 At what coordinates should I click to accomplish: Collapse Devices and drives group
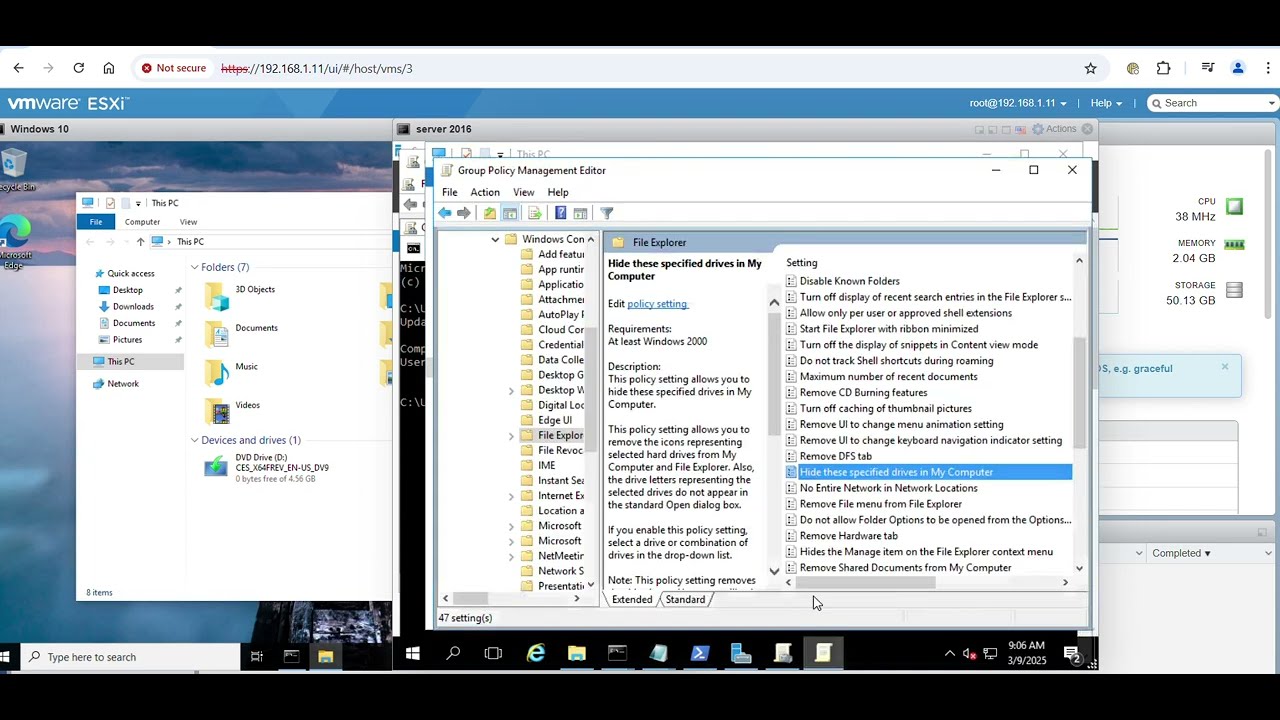pyautogui.click(x=194, y=440)
